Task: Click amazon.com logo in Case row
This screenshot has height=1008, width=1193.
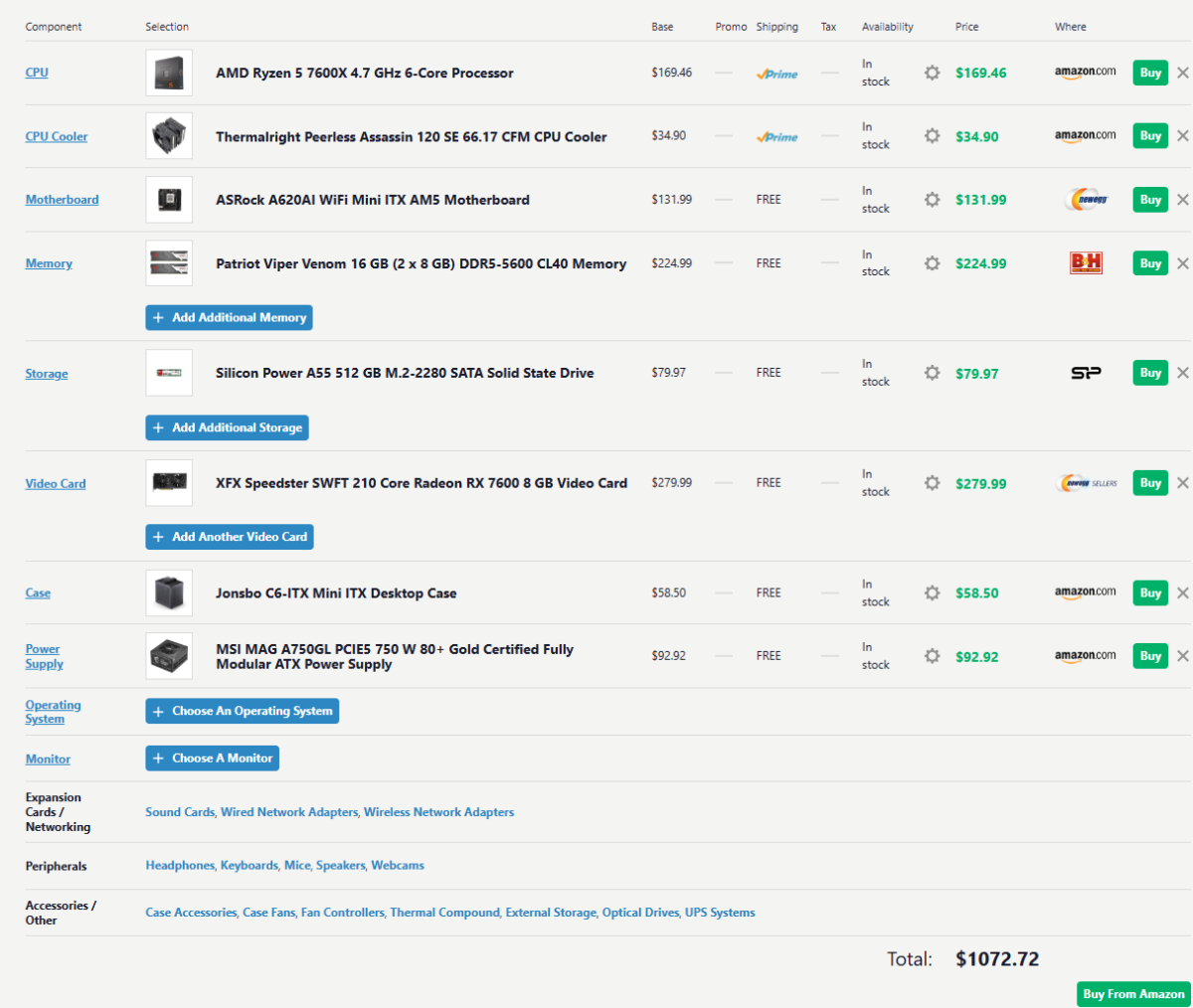Action: 1086,593
